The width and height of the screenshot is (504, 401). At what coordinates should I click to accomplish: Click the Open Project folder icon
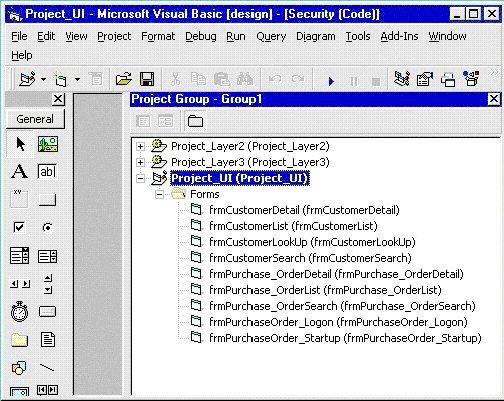click(124, 79)
